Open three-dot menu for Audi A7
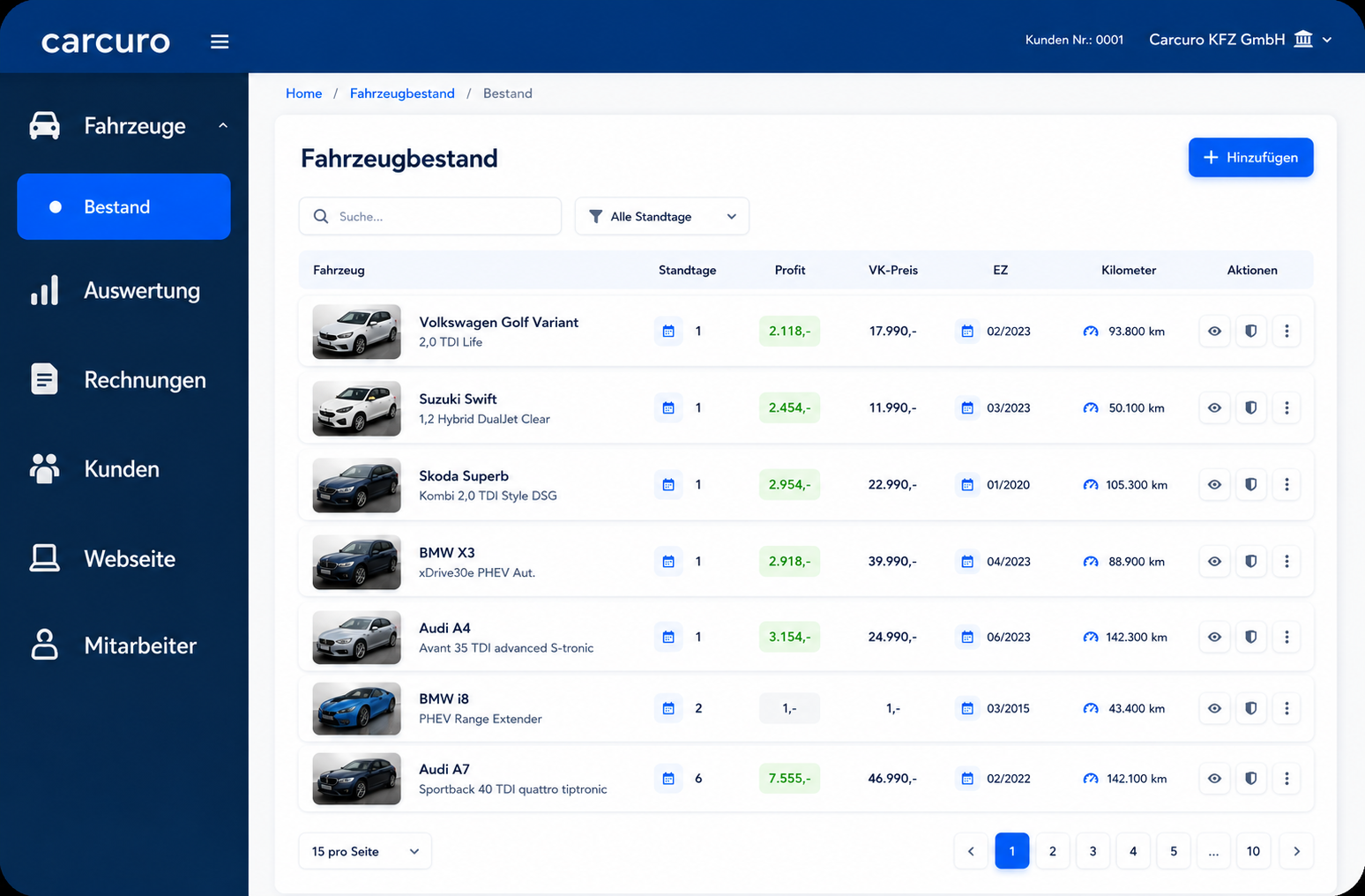Screen dimensions: 1365x896 coord(1287,778)
